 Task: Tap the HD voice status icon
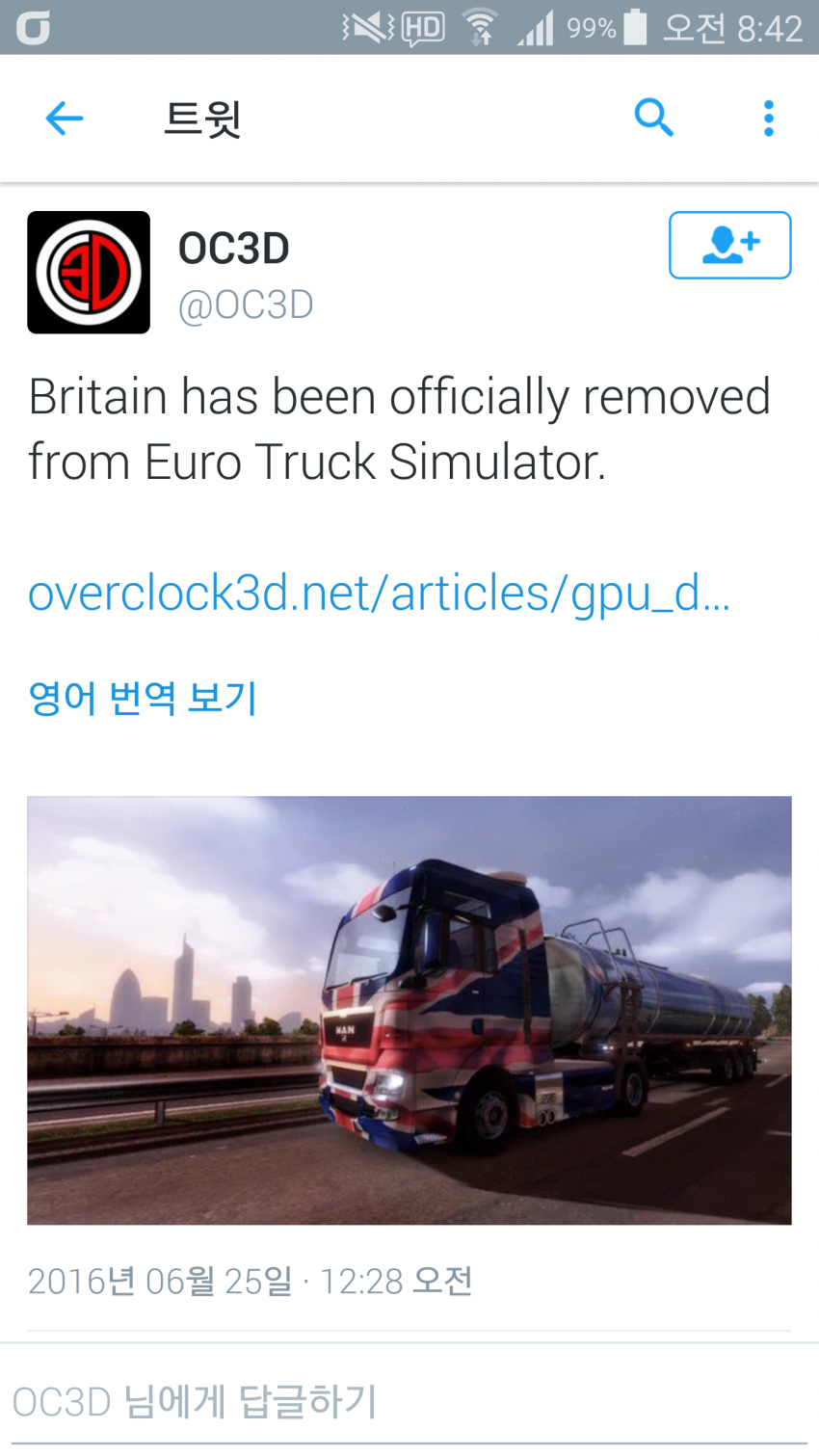pyautogui.click(x=423, y=28)
